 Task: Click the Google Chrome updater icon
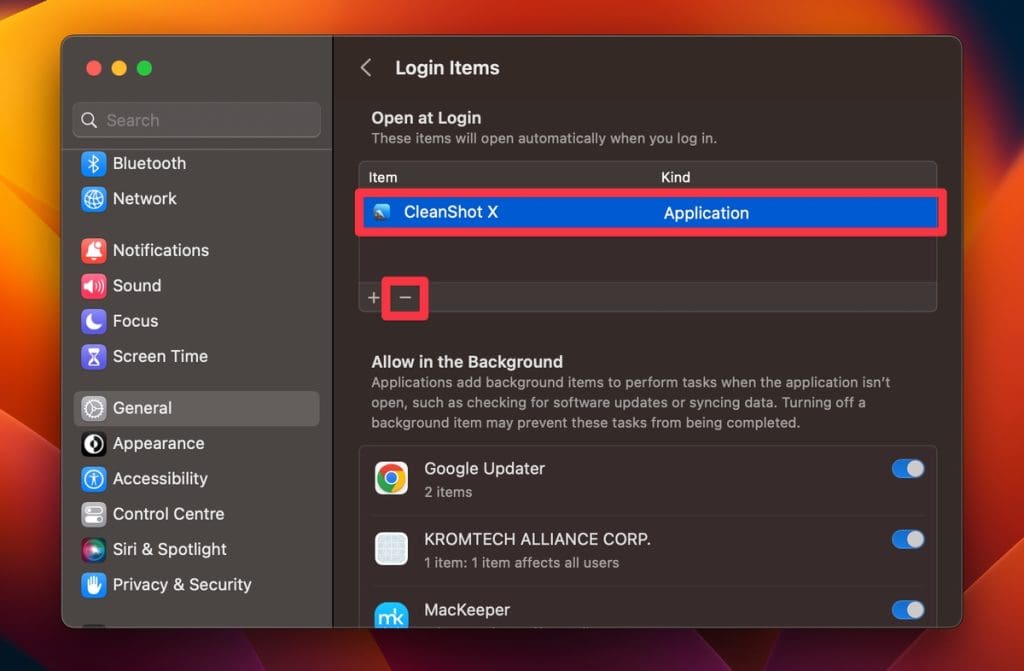391,478
